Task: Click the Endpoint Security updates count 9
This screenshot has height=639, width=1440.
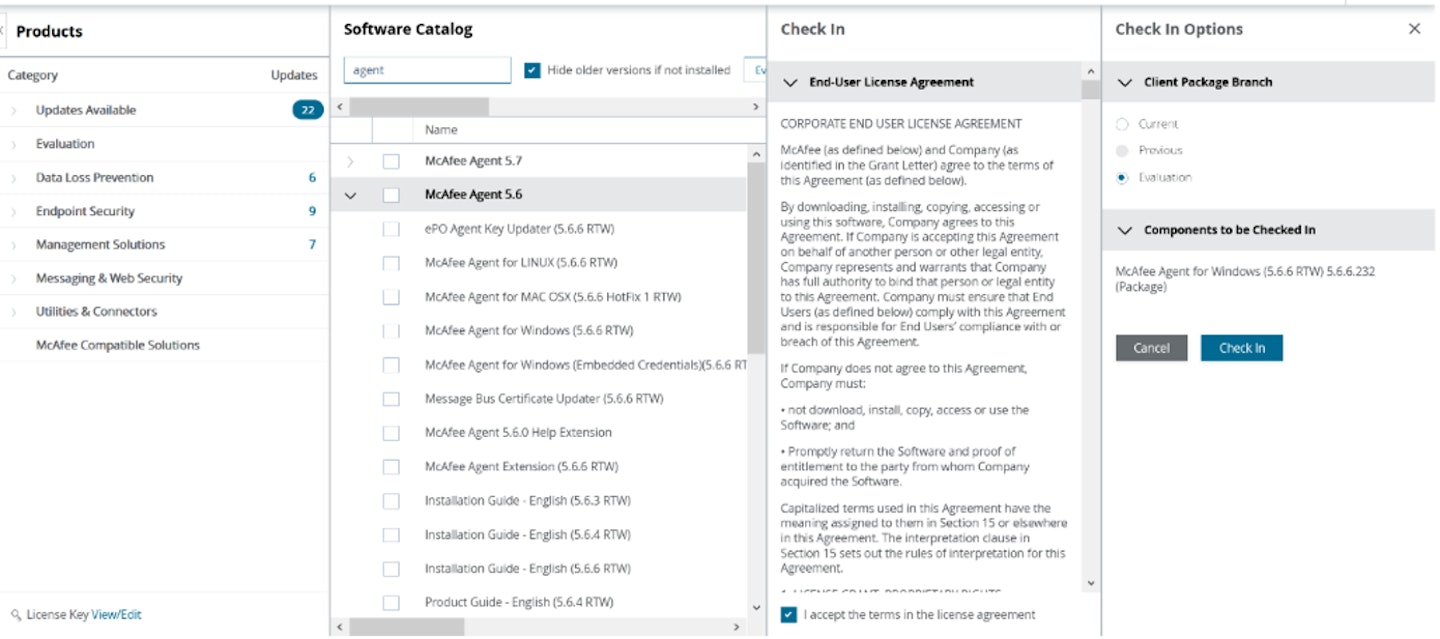Action: (312, 211)
